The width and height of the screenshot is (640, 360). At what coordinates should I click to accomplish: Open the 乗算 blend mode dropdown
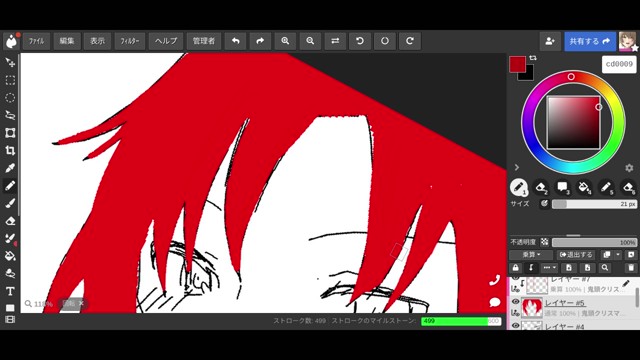pos(531,255)
